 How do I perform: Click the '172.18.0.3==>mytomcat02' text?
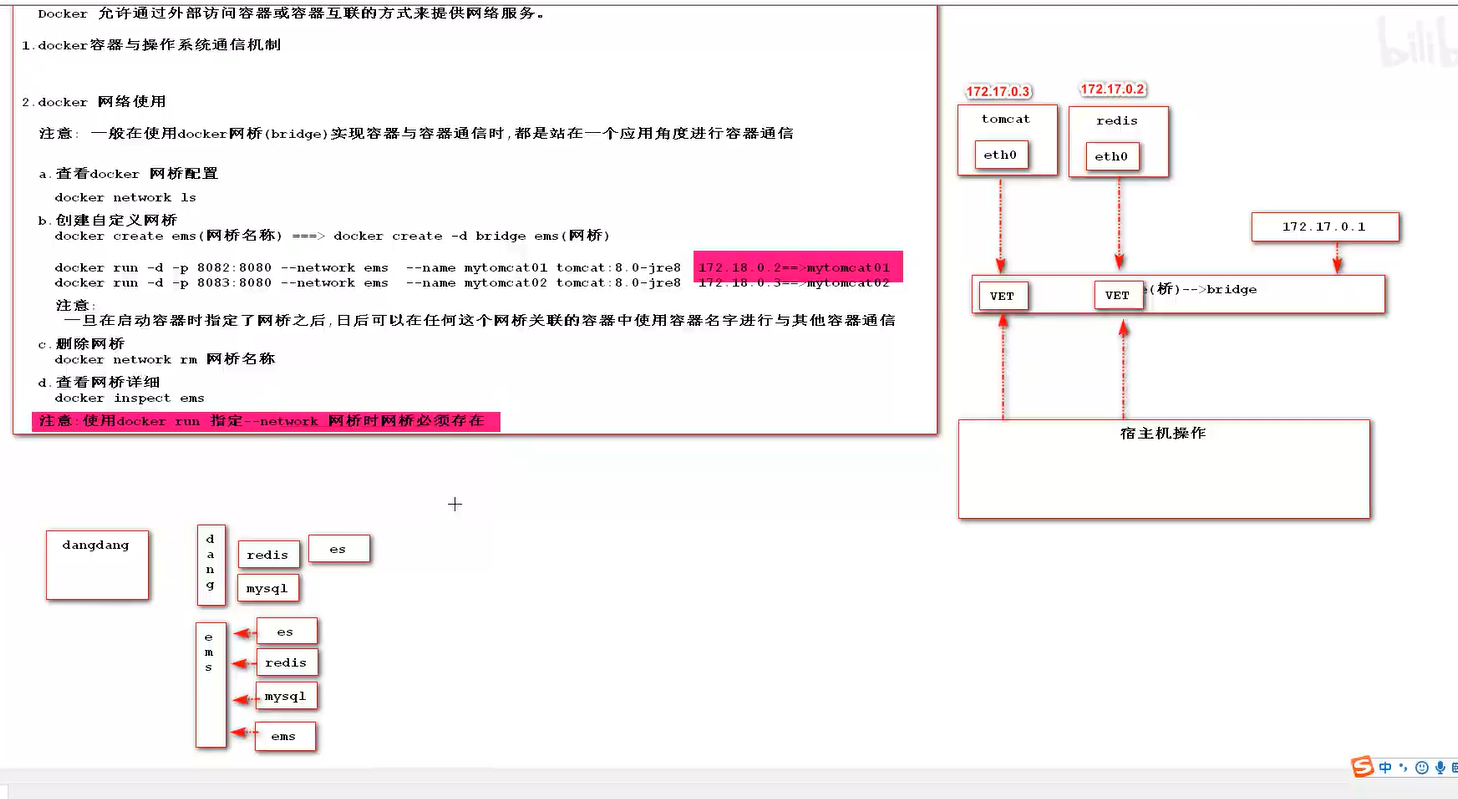pyautogui.click(x=794, y=283)
